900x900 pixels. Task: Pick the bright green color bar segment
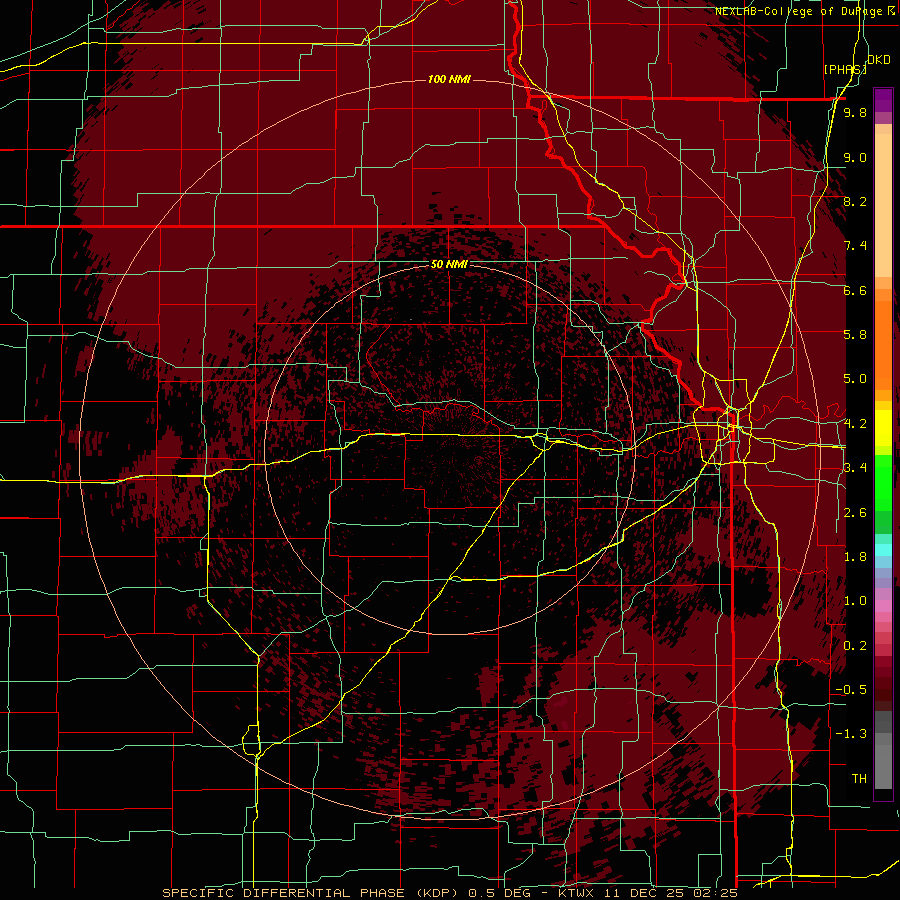[883, 482]
